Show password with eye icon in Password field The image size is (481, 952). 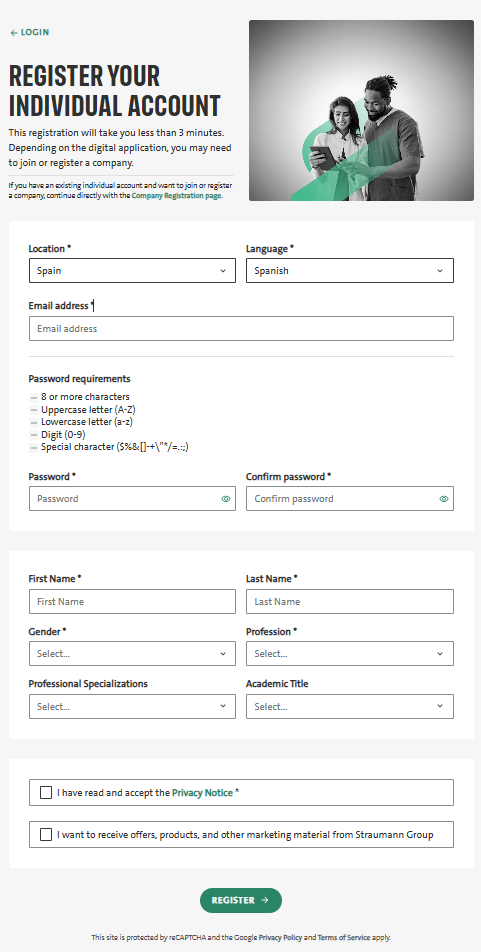point(226,498)
